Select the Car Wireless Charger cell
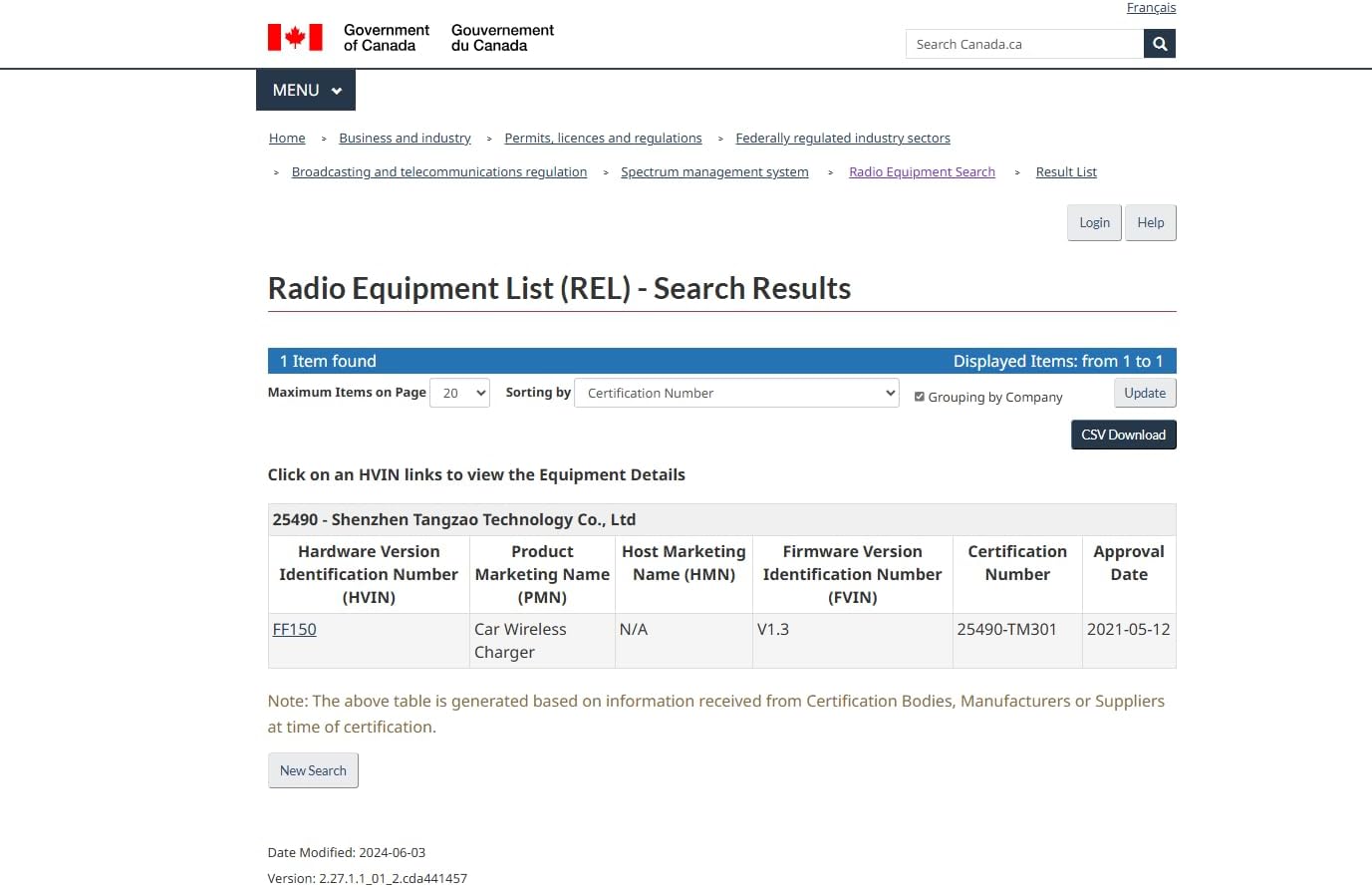1372x887 pixels. tap(542, 641)
